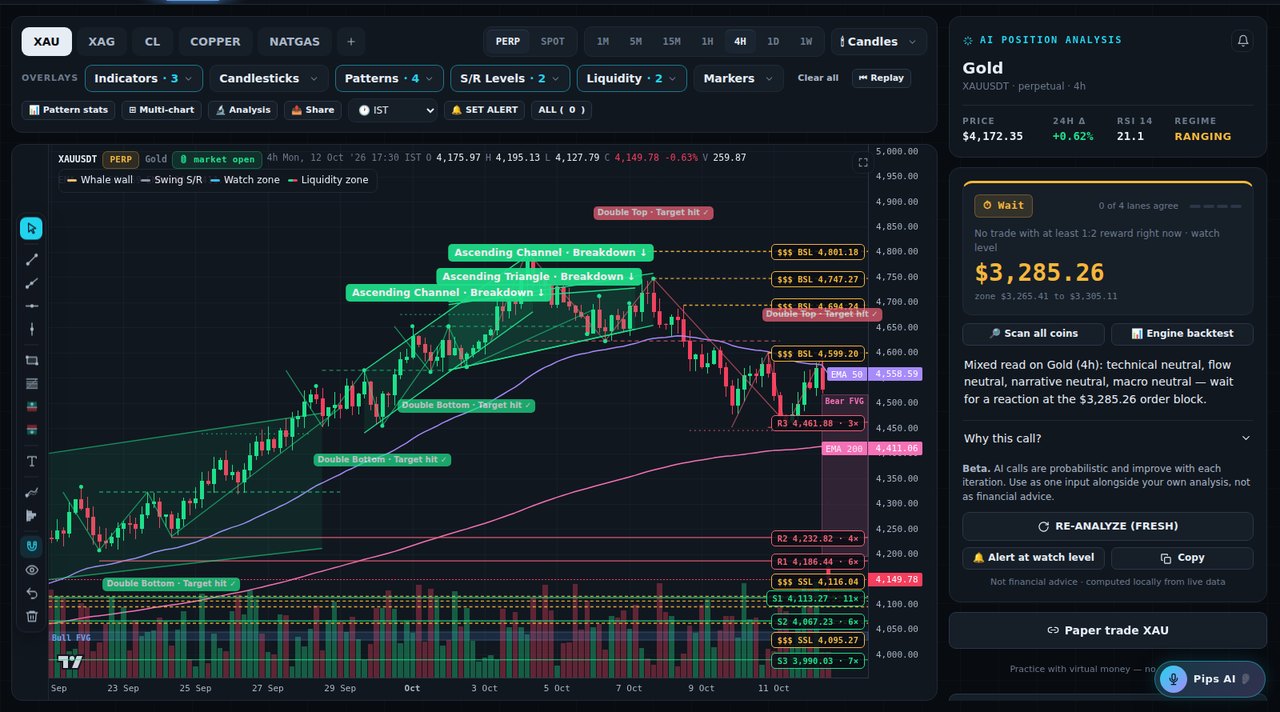Expand Patterns overlay dropdown

[390, 78]
